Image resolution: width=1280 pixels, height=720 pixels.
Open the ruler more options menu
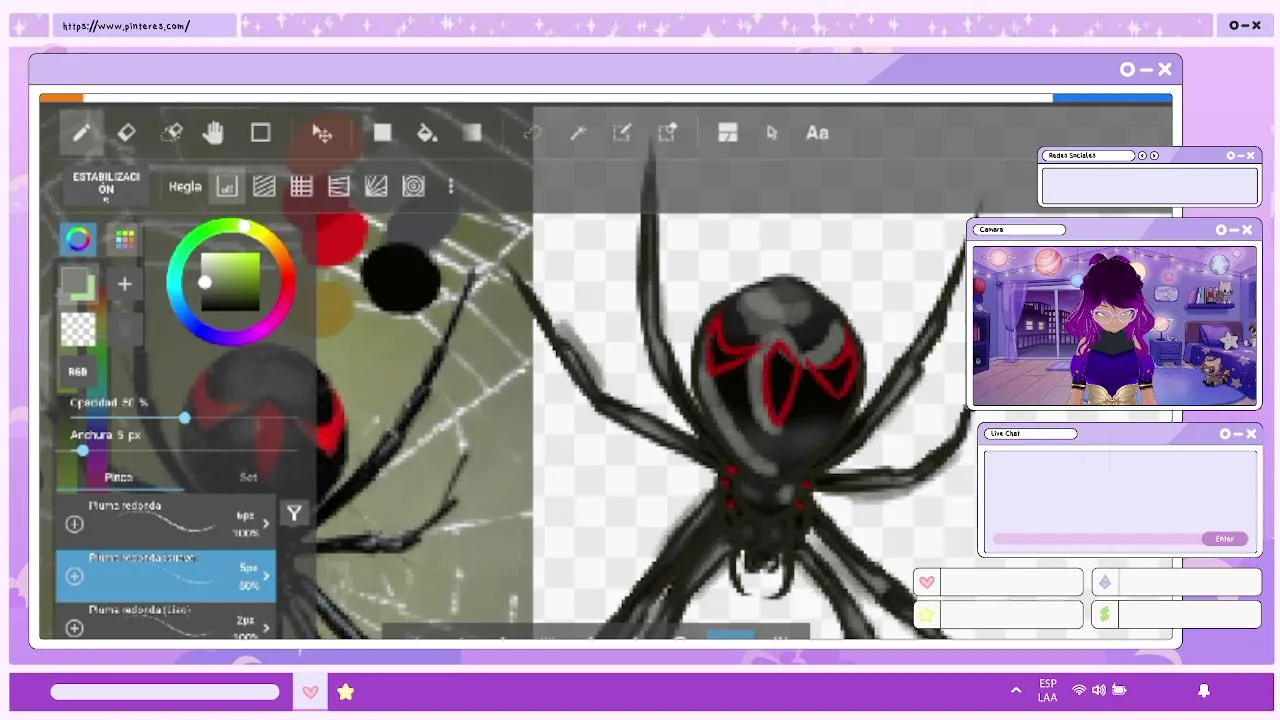click(x=451, y=186)
